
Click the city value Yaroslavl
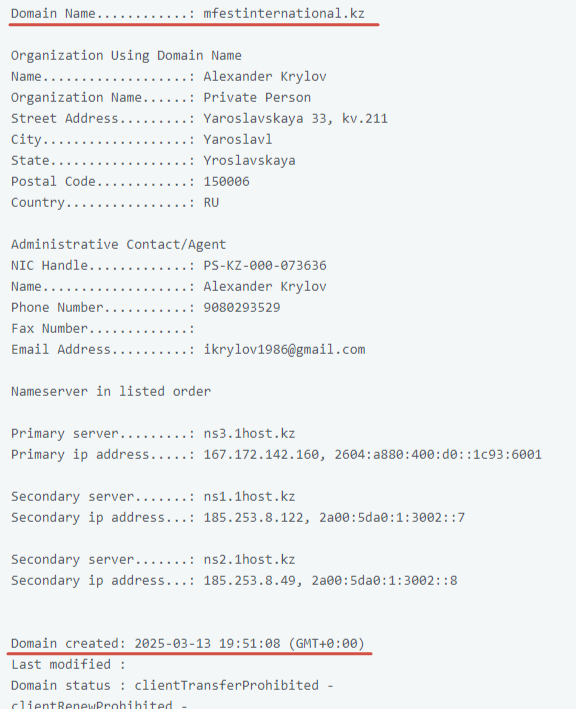pyautogui.click(x=238, y=139)
